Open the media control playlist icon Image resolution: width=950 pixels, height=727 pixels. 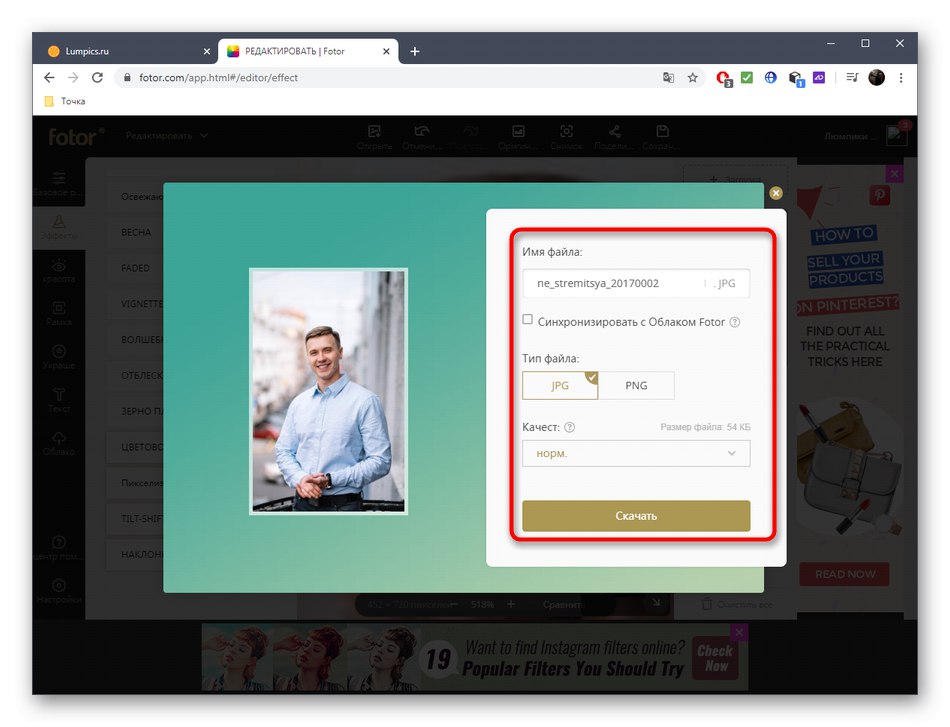coord(852,78)
